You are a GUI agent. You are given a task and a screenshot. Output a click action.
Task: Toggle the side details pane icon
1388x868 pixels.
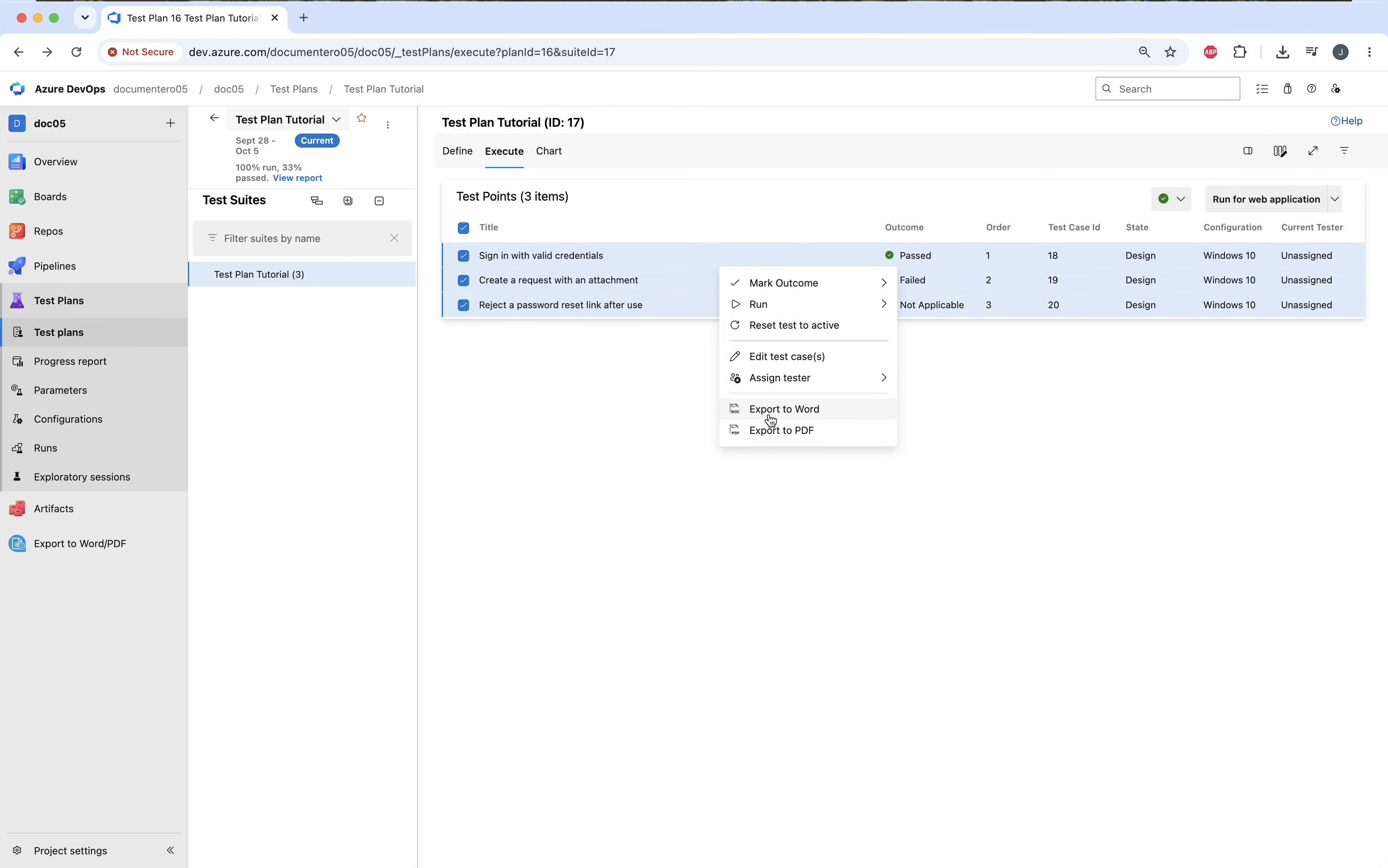pyautogui.click(x=1248, y=151)
